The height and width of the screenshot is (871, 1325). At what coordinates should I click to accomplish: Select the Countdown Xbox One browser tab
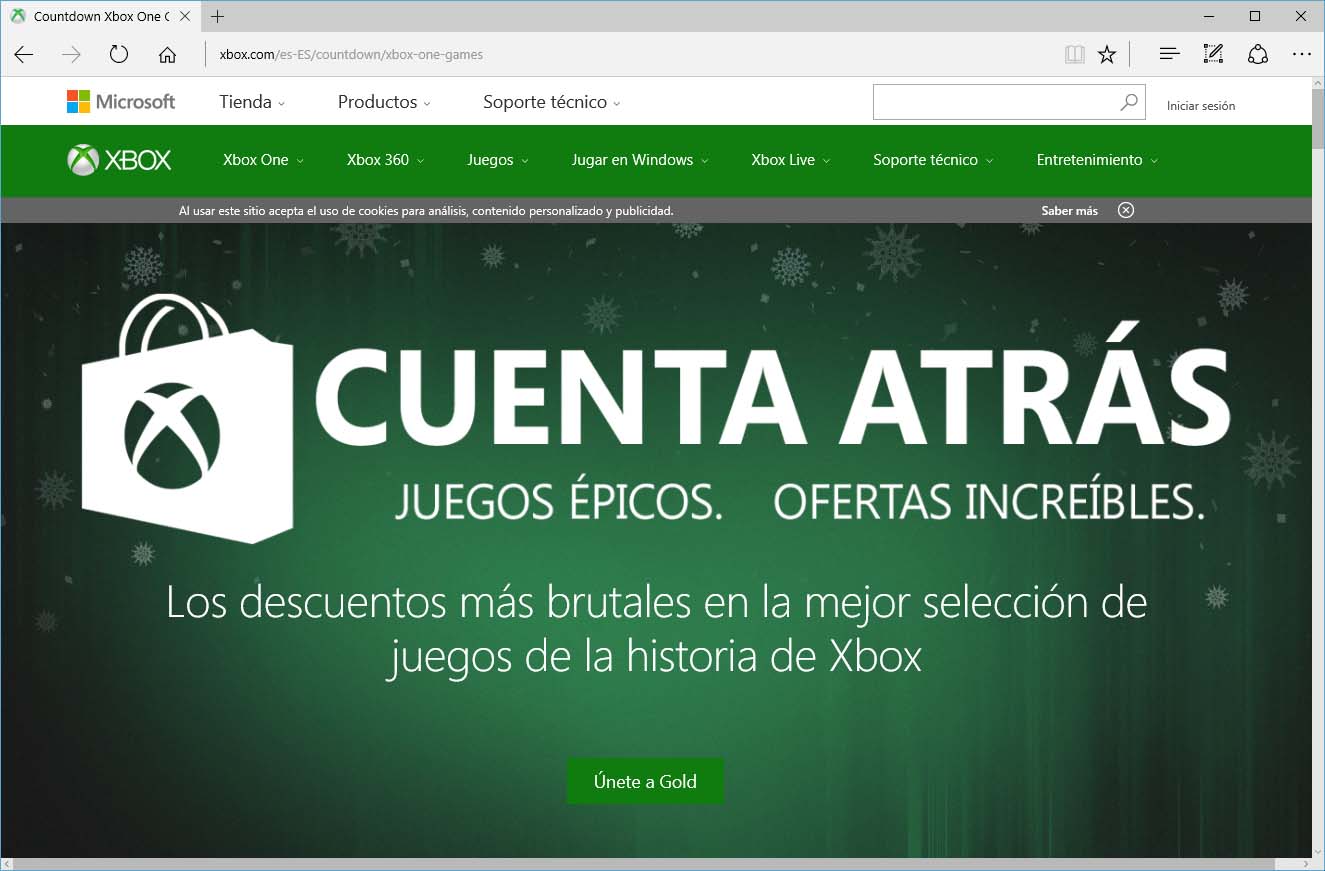100,16
